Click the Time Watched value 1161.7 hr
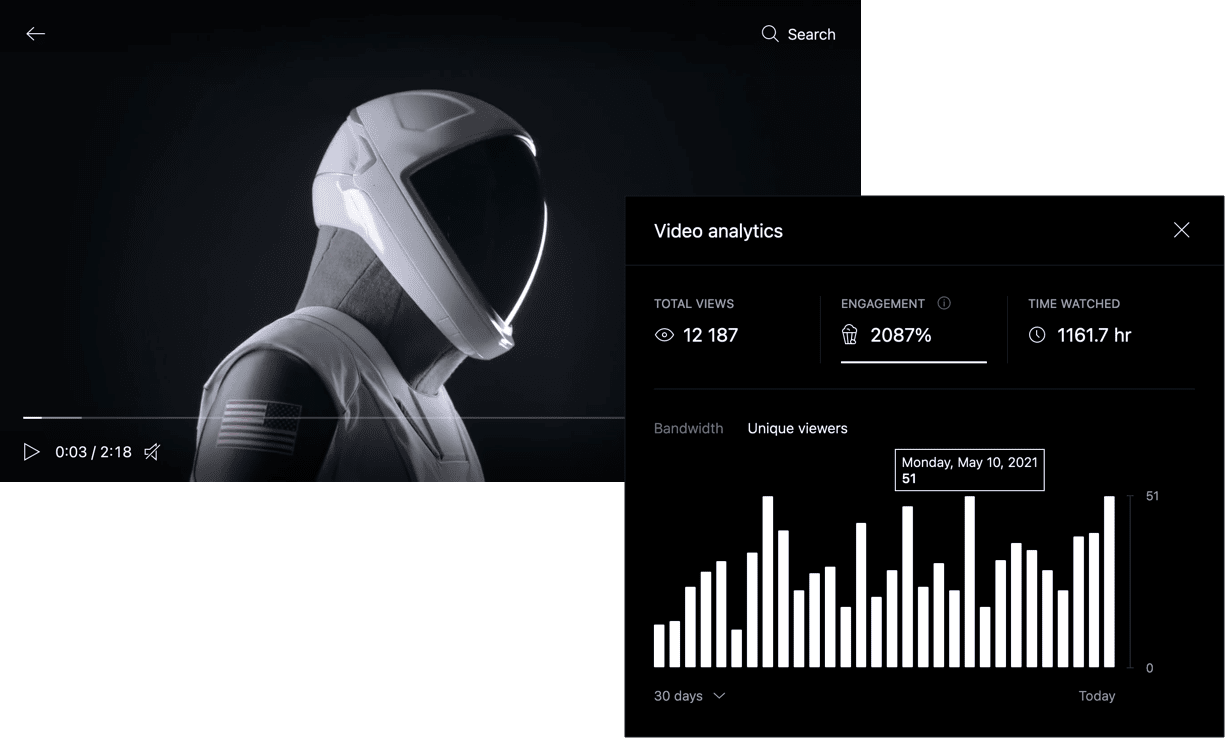The height and width of the screenshot is (738, 1225). pos(1094,336)
